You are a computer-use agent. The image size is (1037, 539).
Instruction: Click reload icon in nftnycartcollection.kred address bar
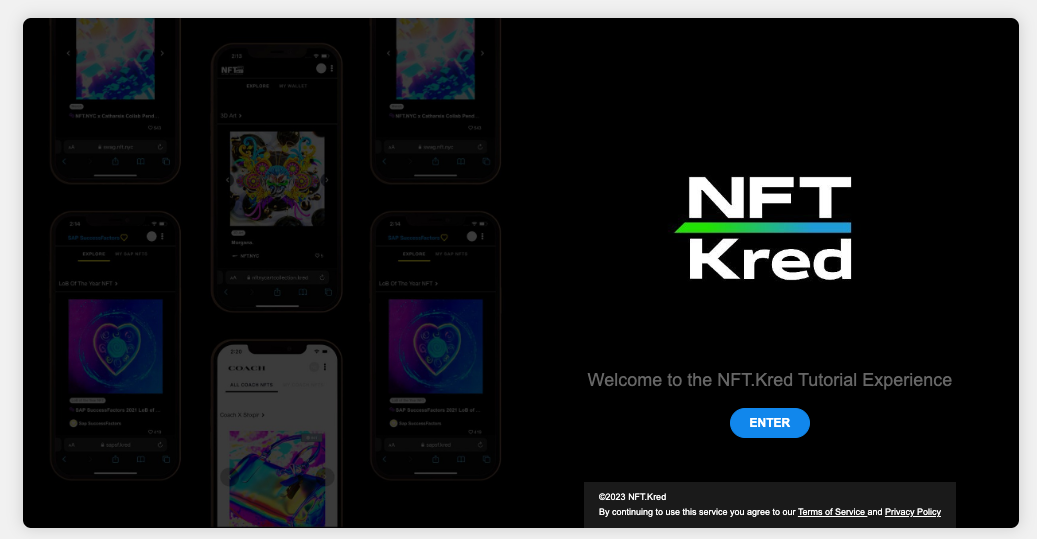322,277
